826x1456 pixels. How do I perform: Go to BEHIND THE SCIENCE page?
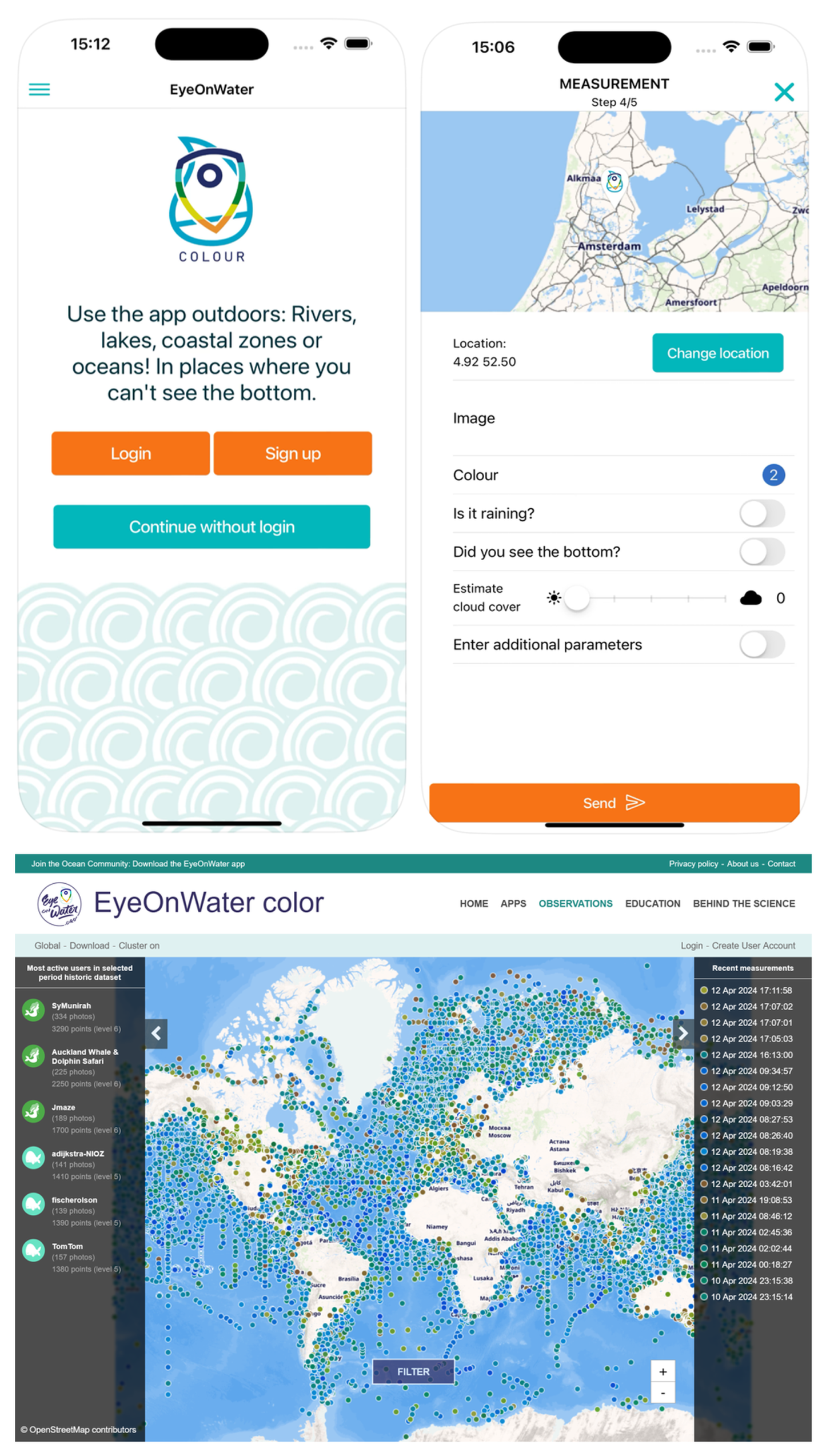tap(743, 903)
